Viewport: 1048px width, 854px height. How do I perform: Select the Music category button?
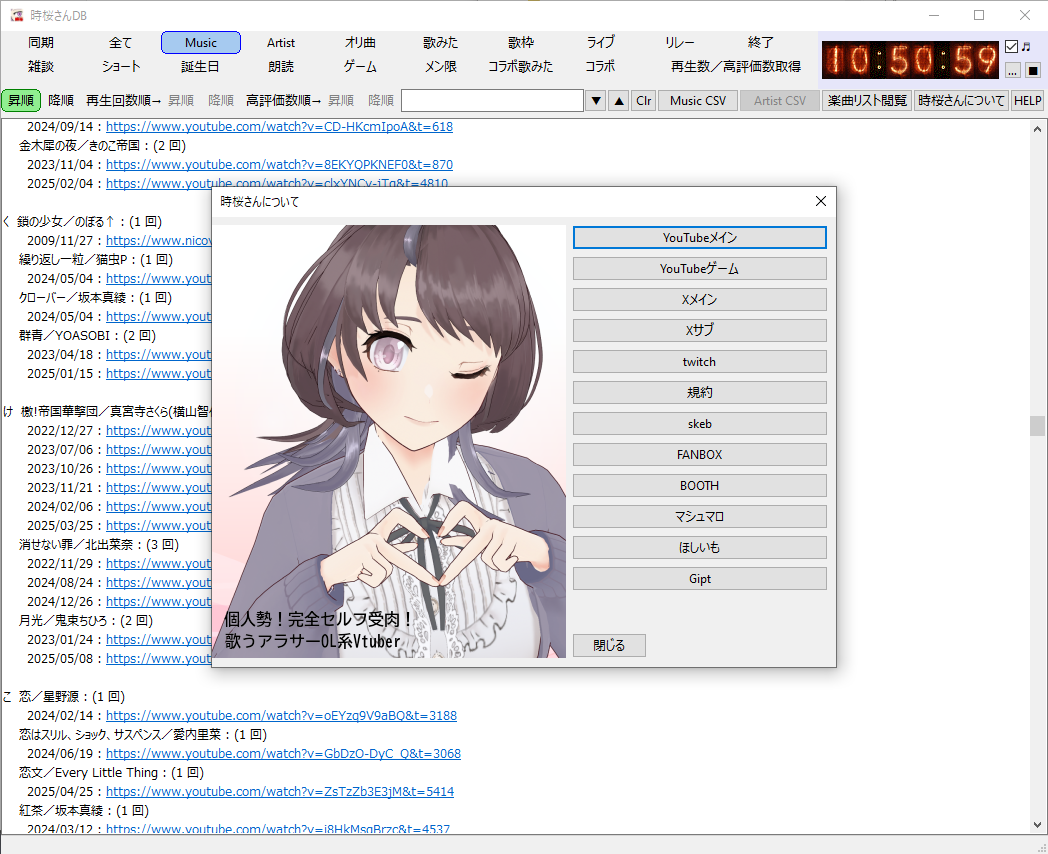click(x=201, y=43)
